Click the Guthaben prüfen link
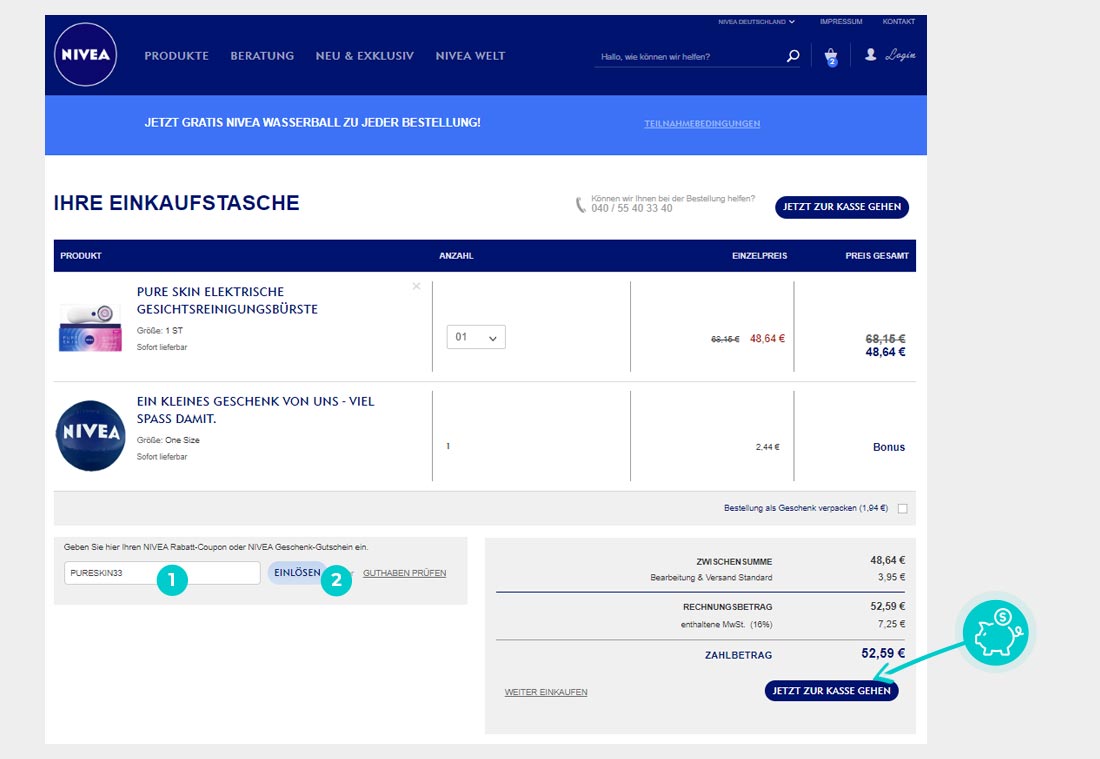 coord(404,573)
